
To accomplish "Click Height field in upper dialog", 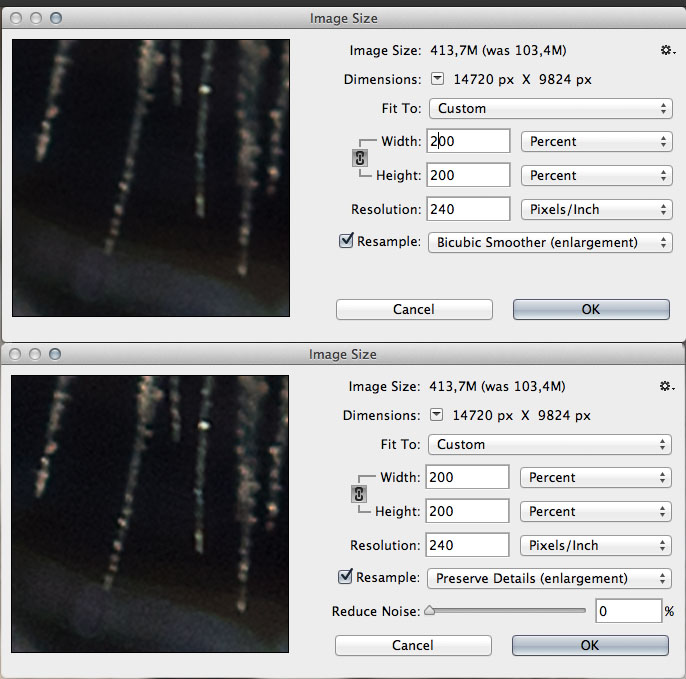I will pos(468,175).
